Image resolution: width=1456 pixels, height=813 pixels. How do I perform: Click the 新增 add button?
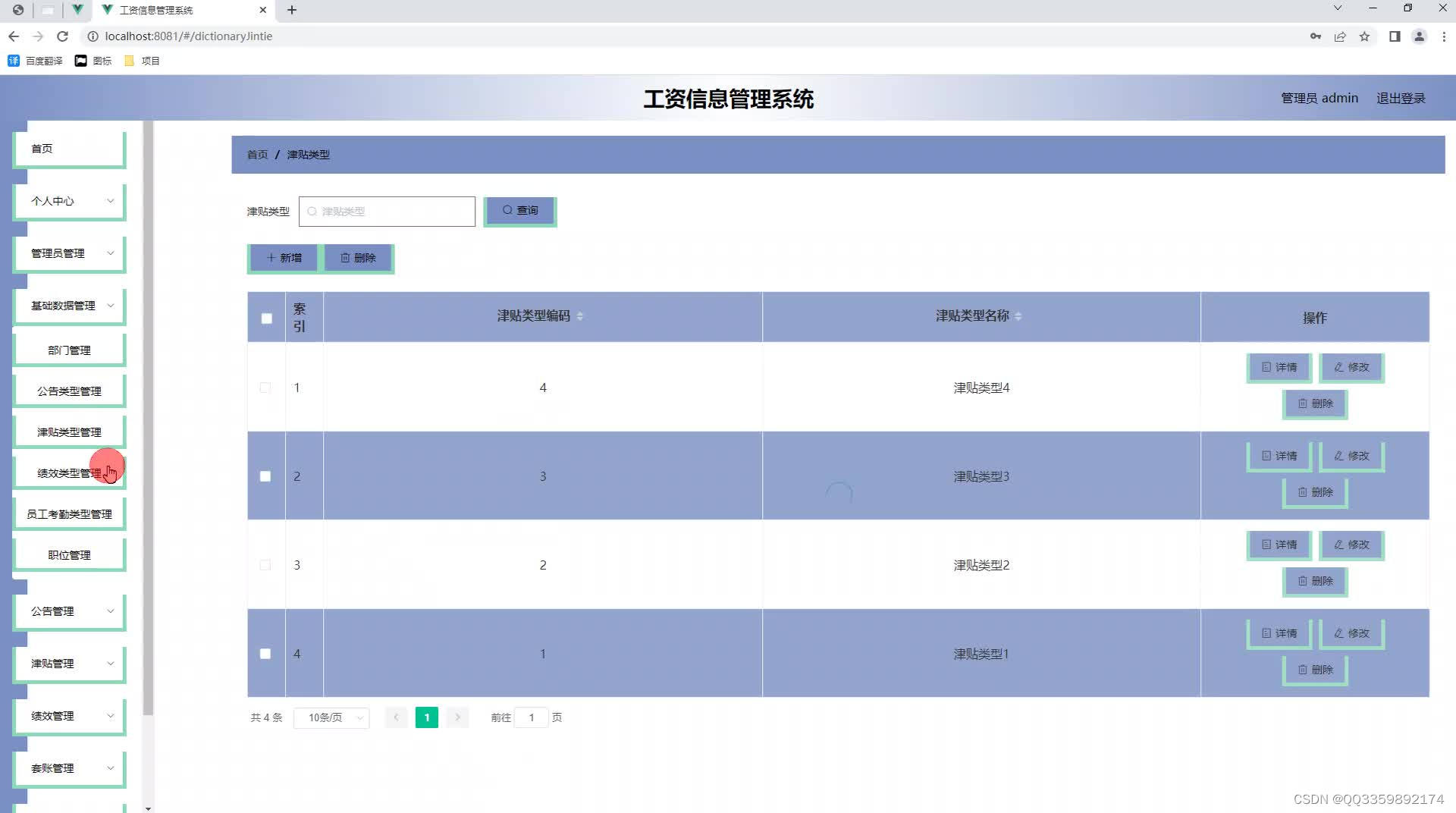tap(284, 258)
